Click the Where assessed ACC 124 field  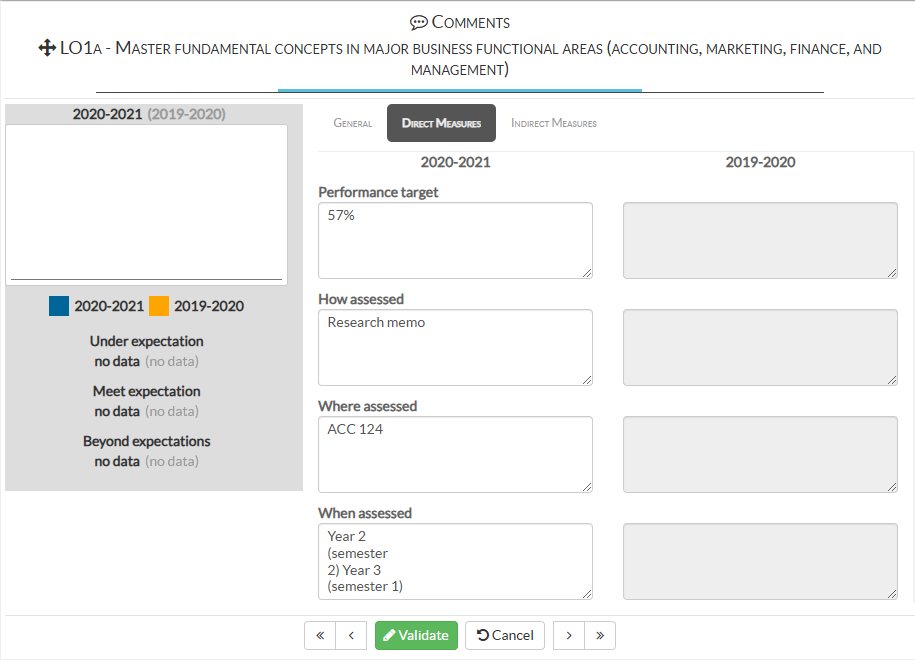pyautogui.click(x=455, y=454)
